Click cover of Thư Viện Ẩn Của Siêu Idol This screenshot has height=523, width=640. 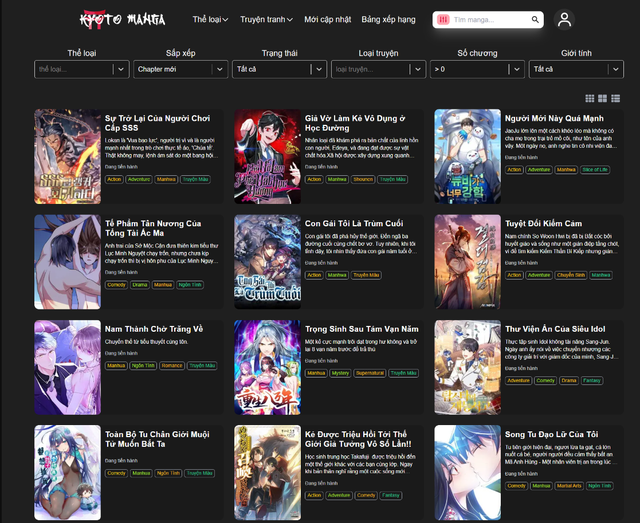coord(467,367)
